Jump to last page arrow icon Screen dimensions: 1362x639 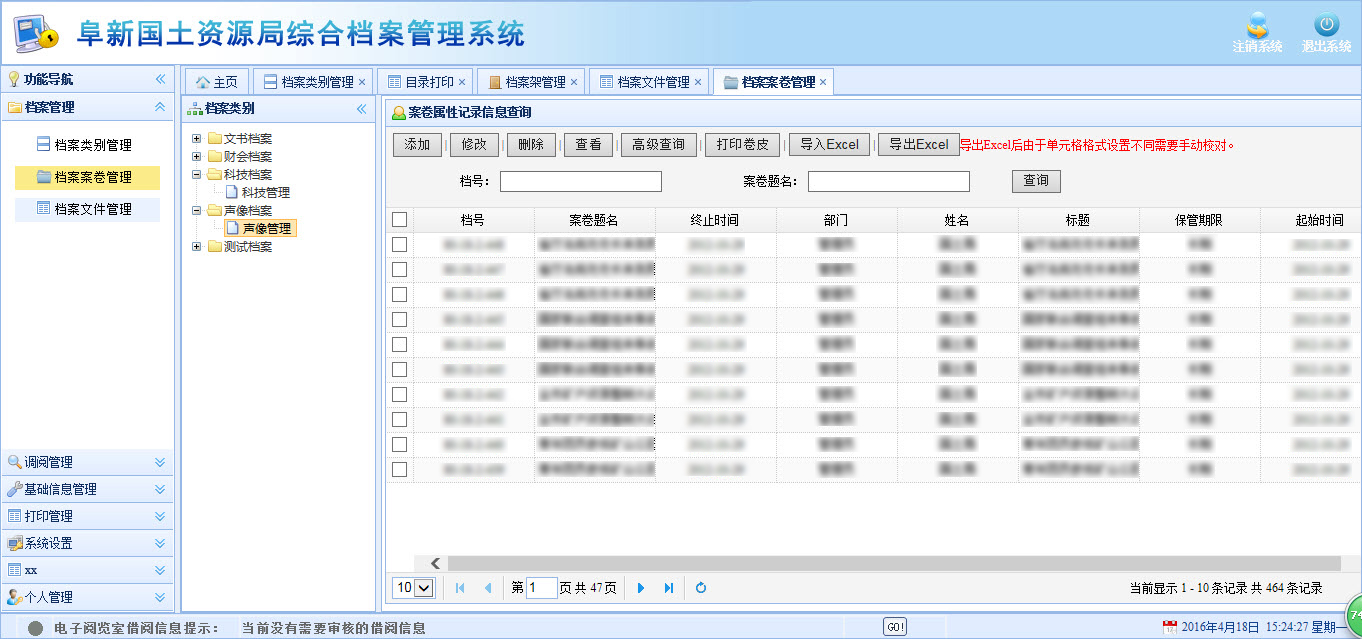tap(669, 588)
